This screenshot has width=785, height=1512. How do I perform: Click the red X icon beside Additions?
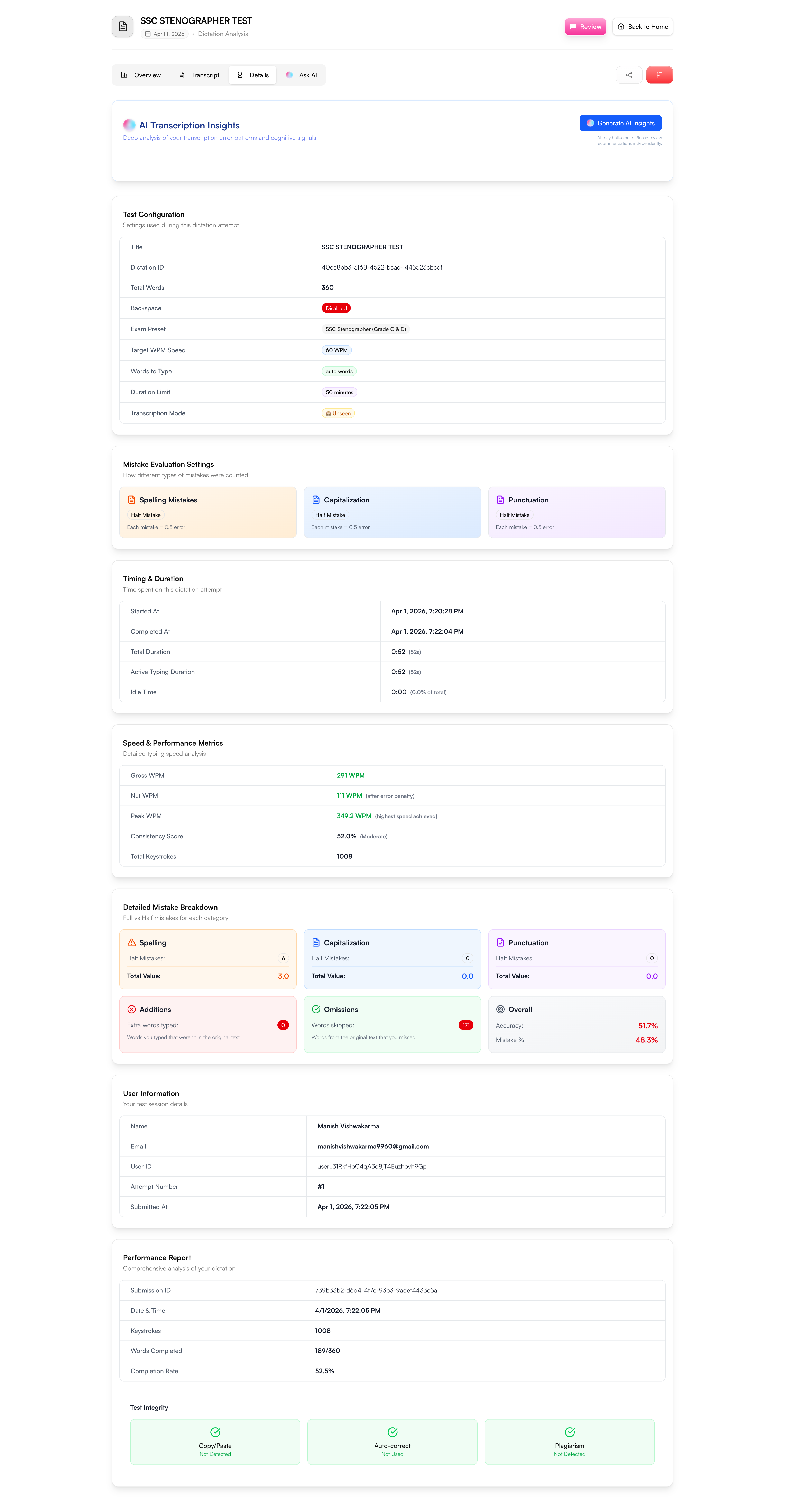pyautogui.click(x=131, y=1010)
